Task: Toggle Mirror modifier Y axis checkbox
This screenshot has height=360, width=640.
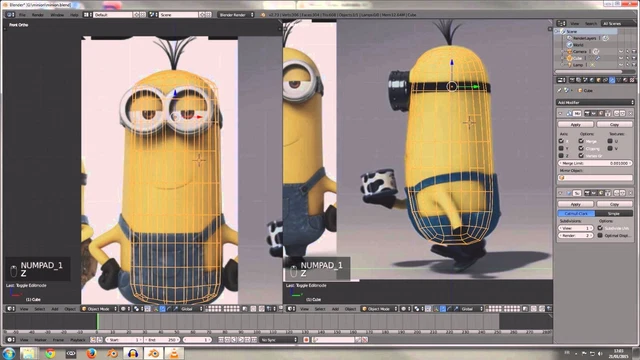Action: 561,148
